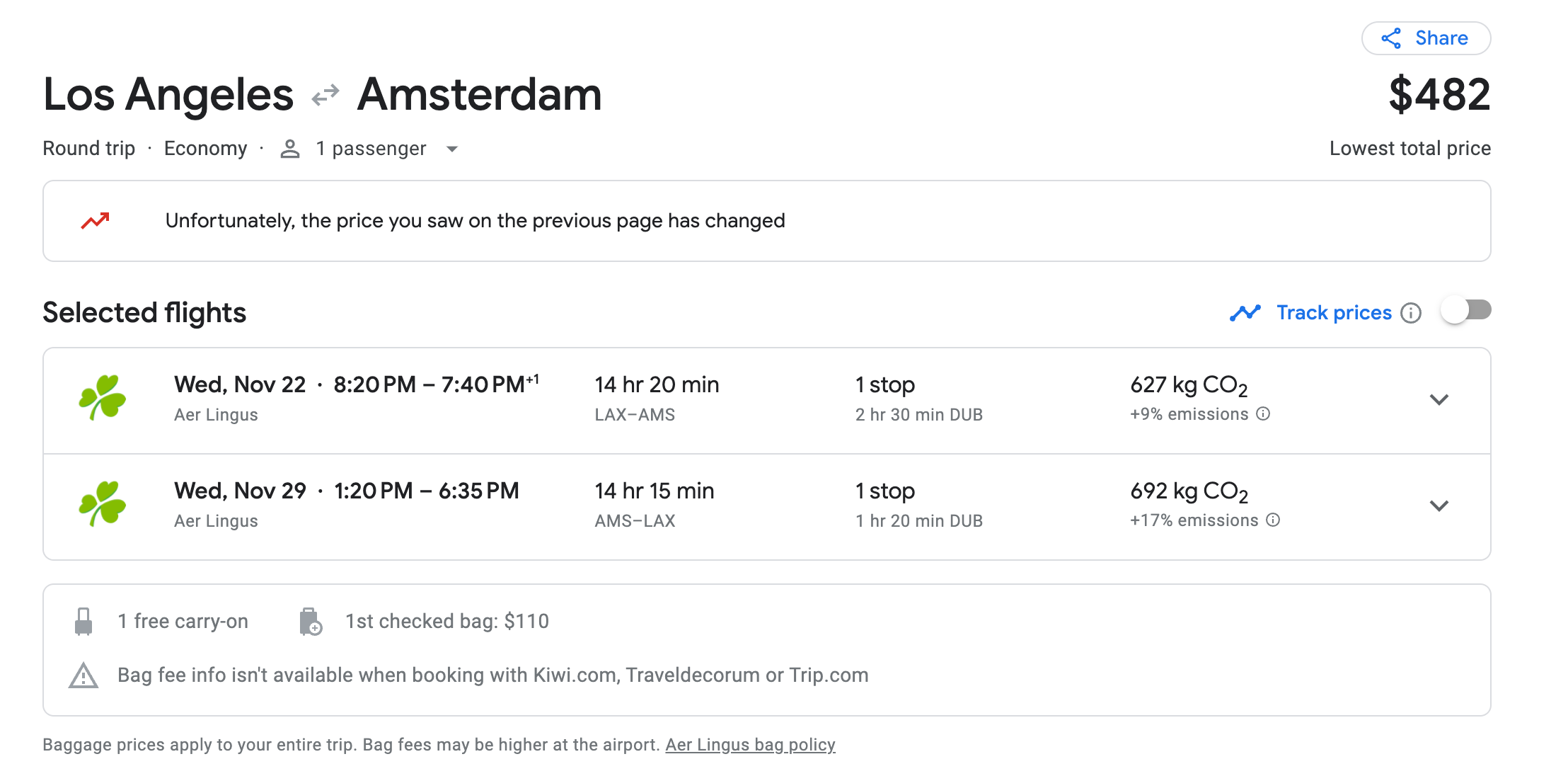Click the Track prices text link

click(x=1334, y=313)
